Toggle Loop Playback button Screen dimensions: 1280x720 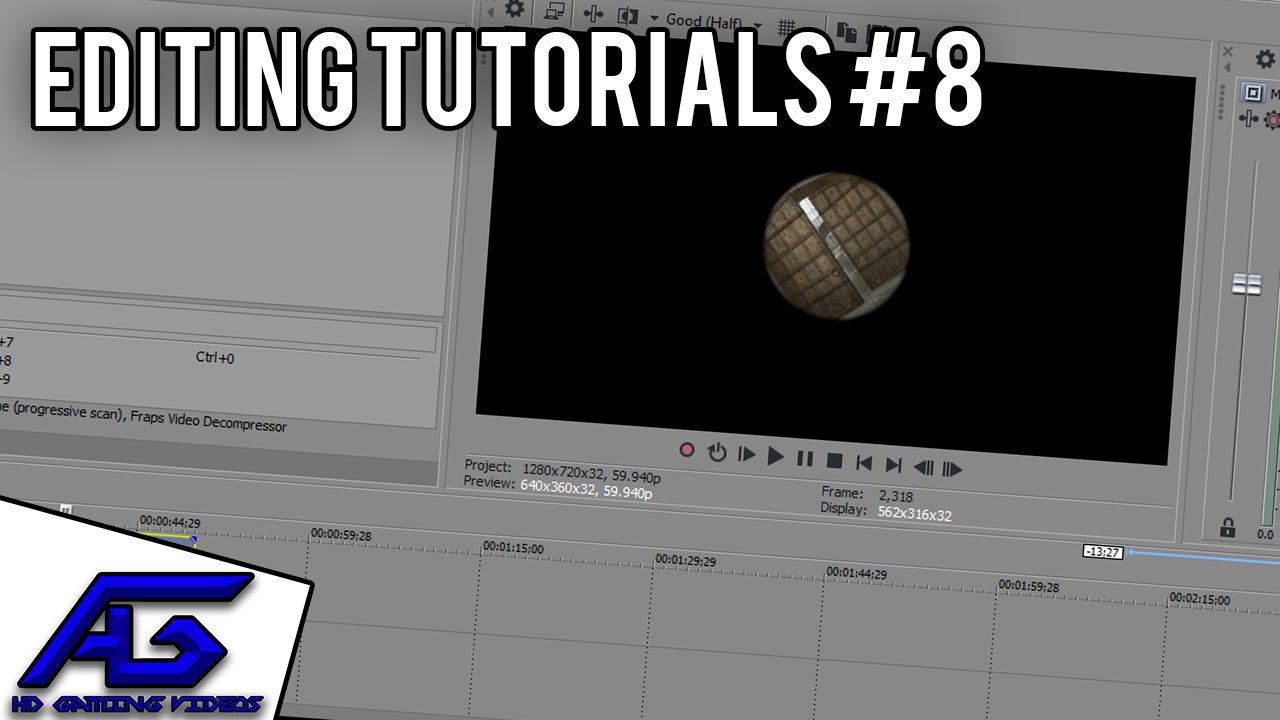pos(717,452)
